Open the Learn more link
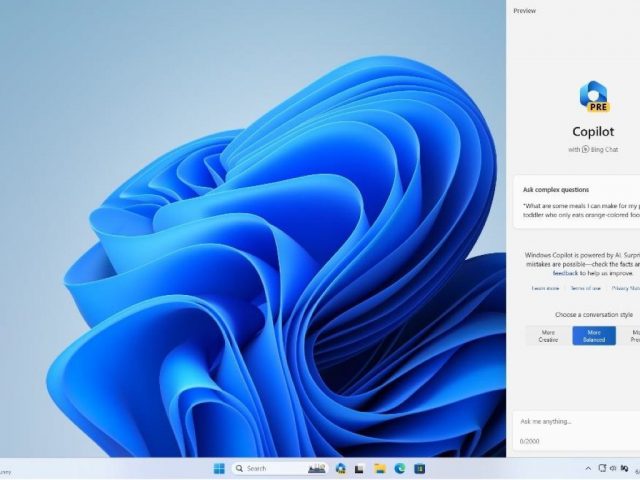 (x=545, y=288)
